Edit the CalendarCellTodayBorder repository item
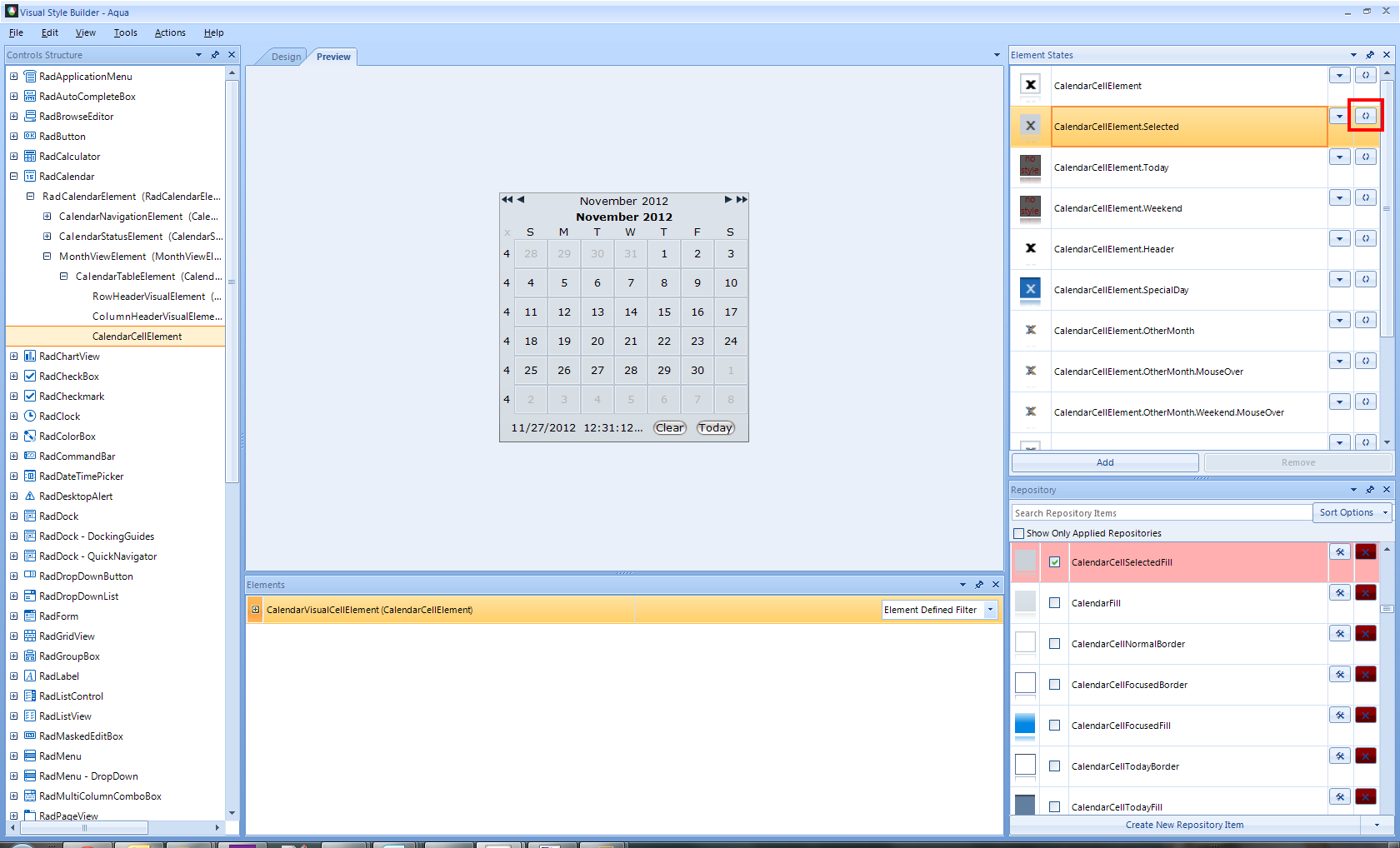 pyautogui.click(x=1339, y=756)
